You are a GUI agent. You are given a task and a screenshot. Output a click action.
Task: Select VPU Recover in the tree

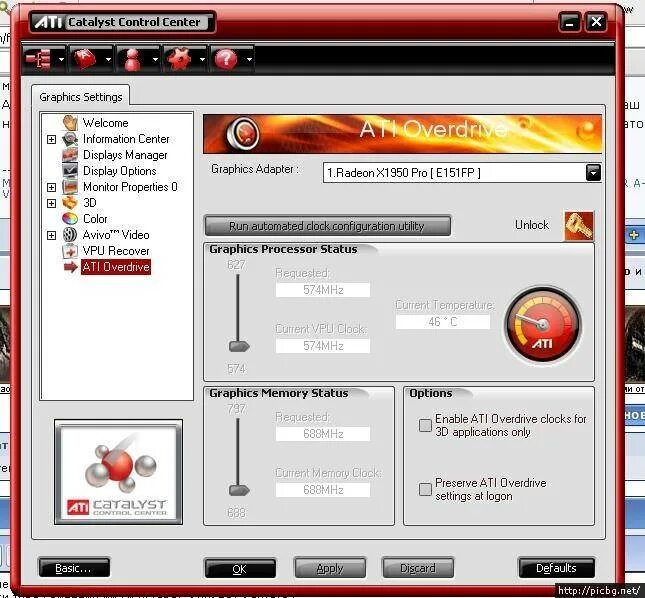point(116,250)
